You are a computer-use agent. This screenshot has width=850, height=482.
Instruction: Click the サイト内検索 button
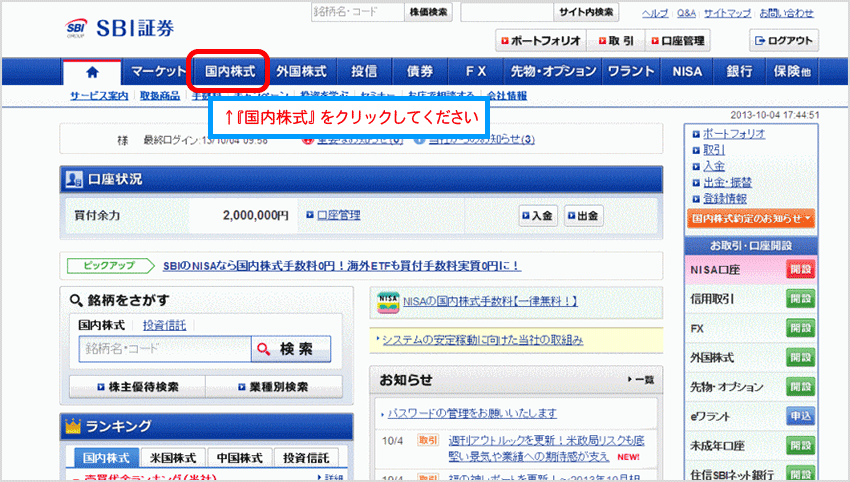coord(586,12)
